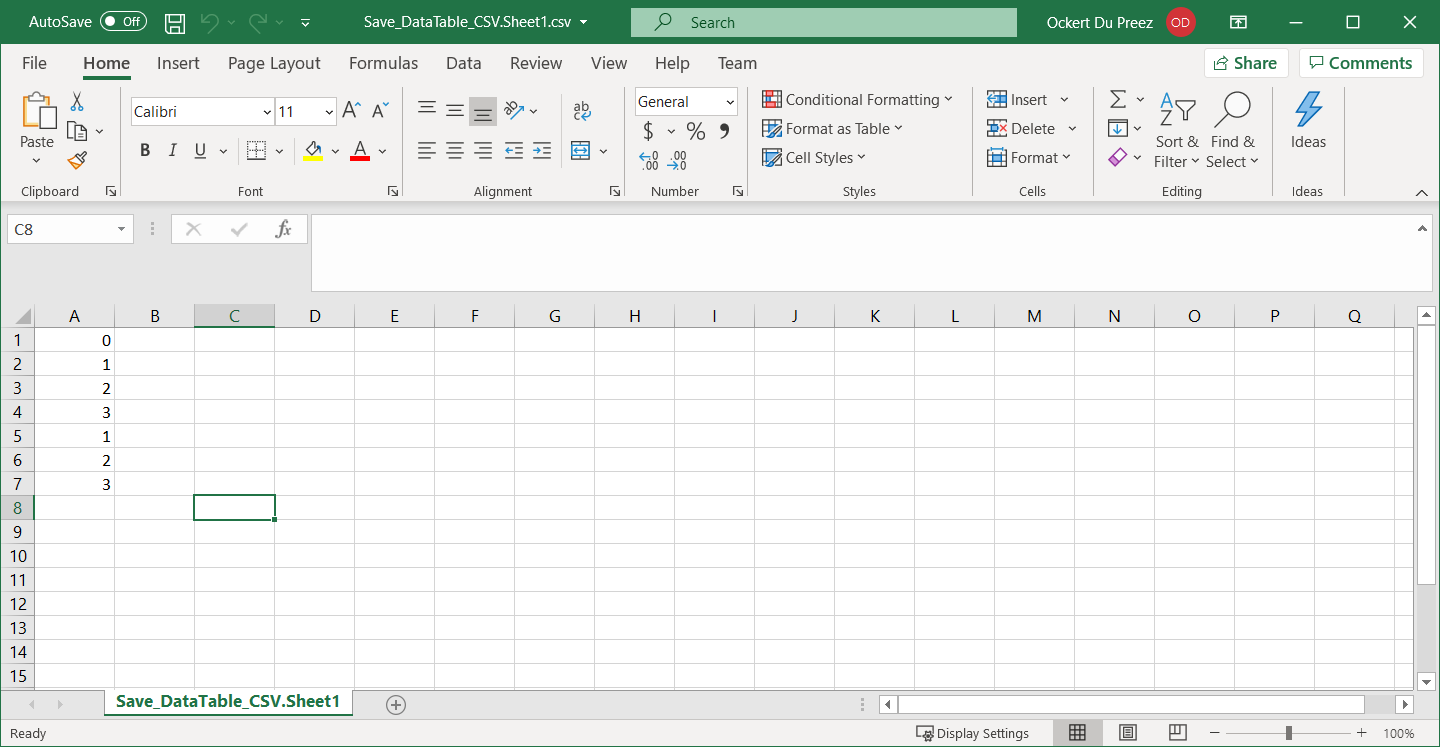Viewport: 1440px width, 747px height.
Task: Open the font size 11 dropdown
Action: coord(330,112)
